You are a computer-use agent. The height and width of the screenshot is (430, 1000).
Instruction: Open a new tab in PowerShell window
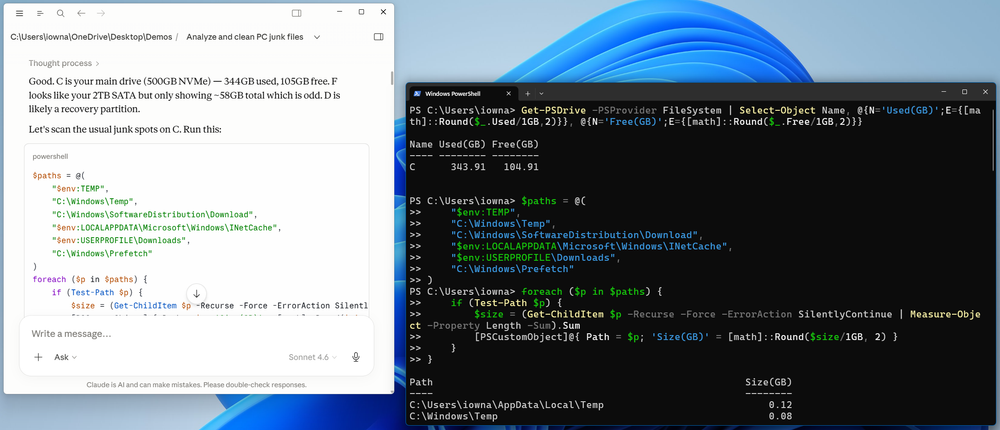tap(527, 93)
